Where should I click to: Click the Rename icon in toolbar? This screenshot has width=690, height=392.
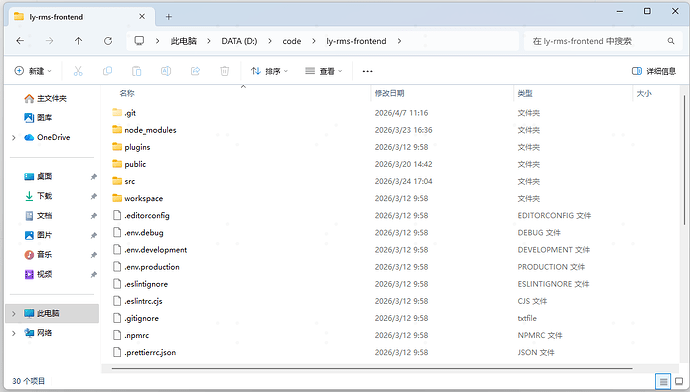pyautogui.click(x=166, y=71)
